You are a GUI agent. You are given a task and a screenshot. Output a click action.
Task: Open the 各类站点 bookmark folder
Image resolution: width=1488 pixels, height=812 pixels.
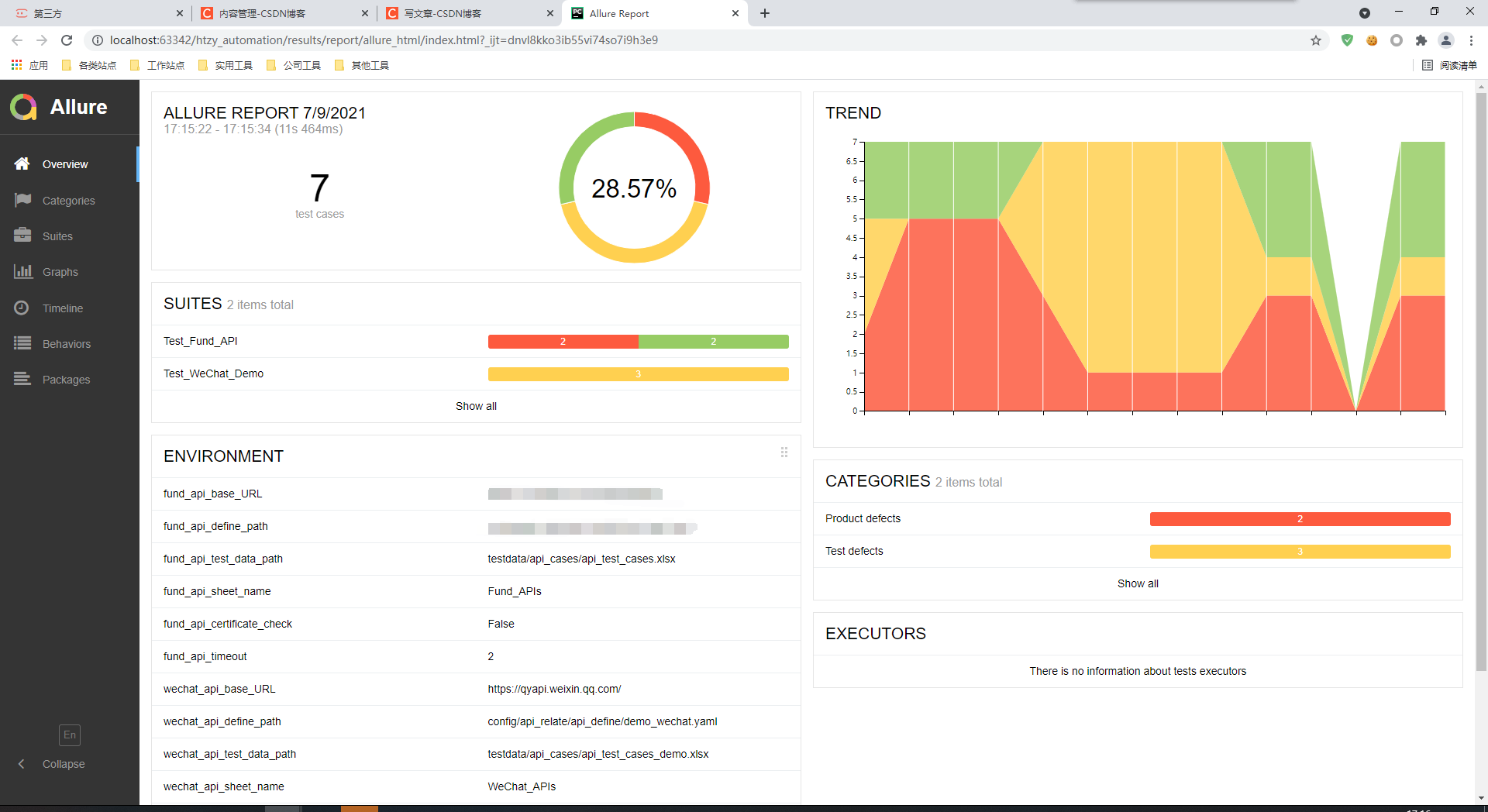pyautogui.click(x=89, y=65)
